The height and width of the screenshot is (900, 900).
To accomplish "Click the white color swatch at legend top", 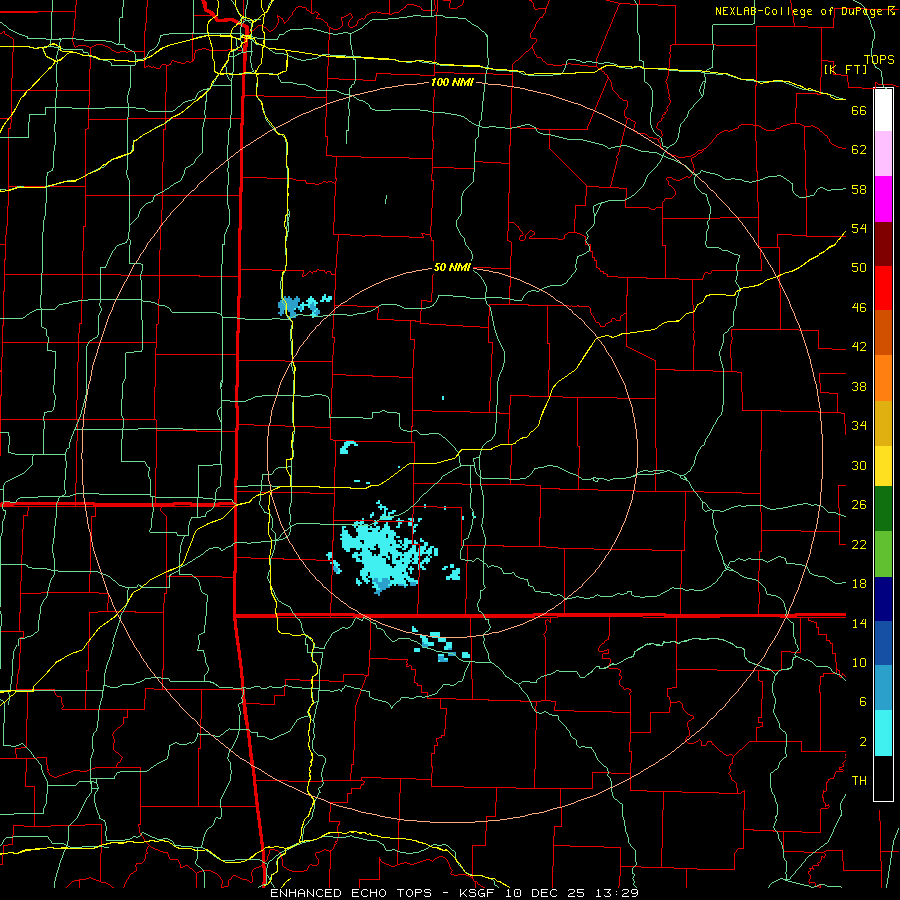I will click(x=883, y=110).
